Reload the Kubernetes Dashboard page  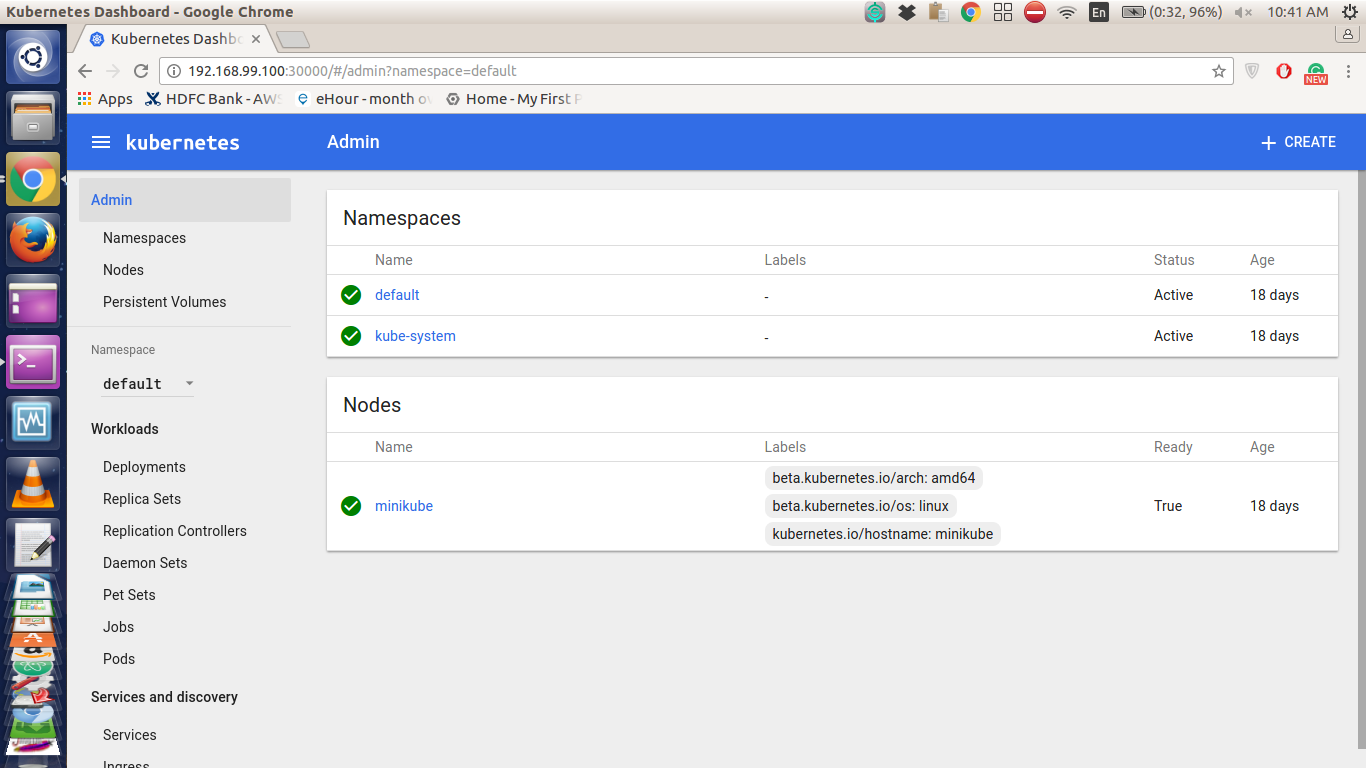tap(141, 71)
